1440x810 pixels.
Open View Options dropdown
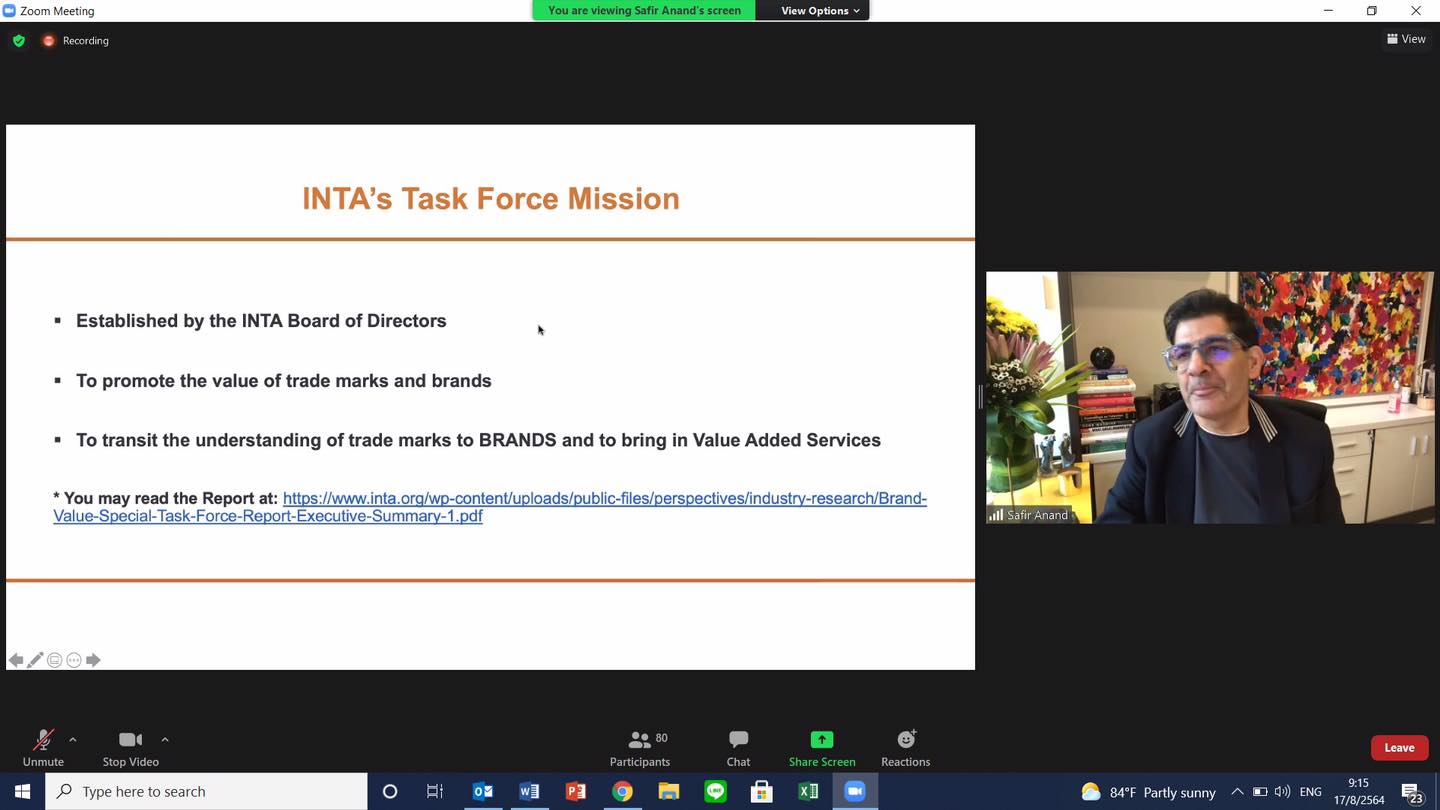click(819, 10)
